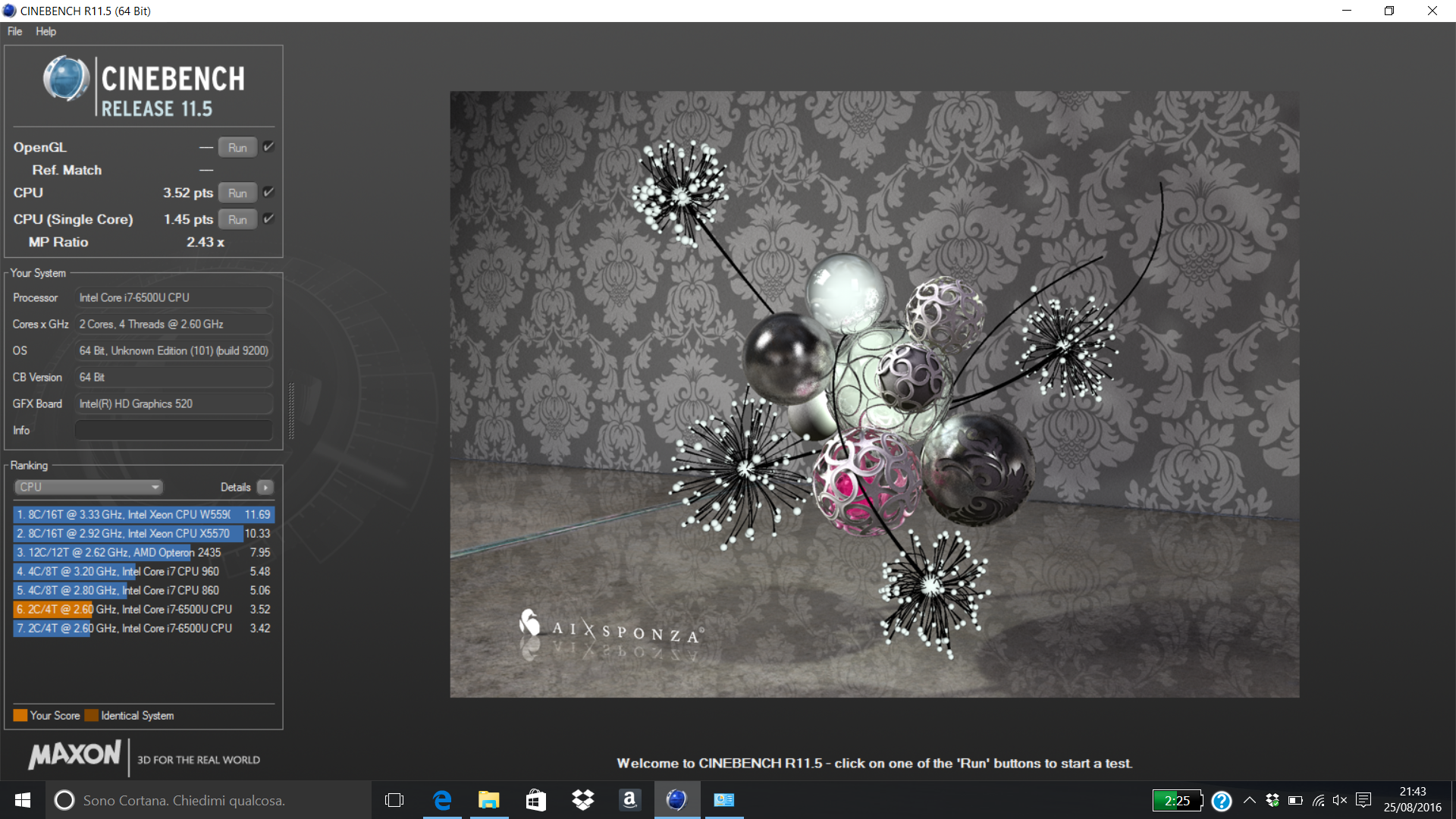This screenshot has width=1456, height=819.
Task: Run the OpenGL benchmark
Action: pos(237,147)
